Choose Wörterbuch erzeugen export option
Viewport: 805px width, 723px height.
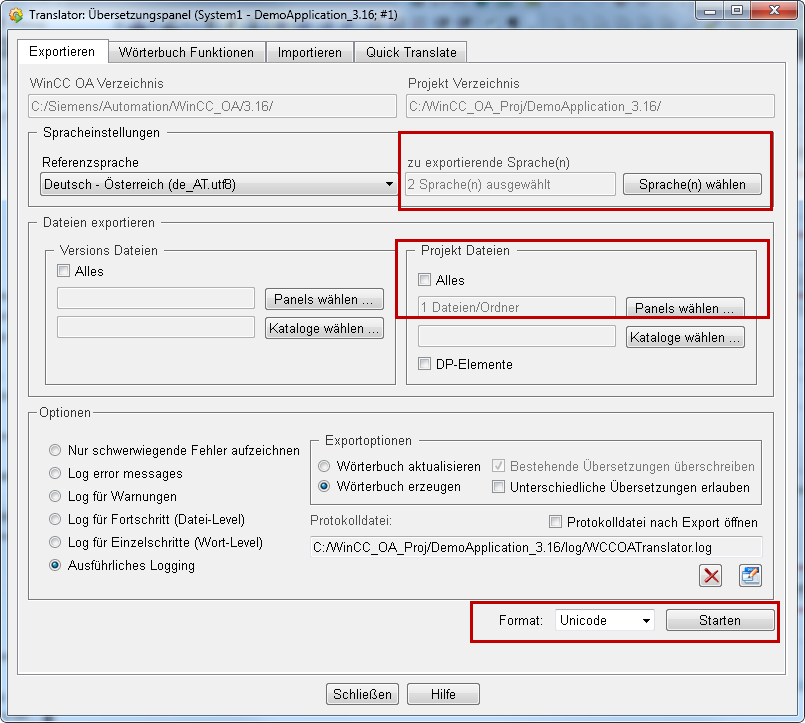tap(324, 486)
